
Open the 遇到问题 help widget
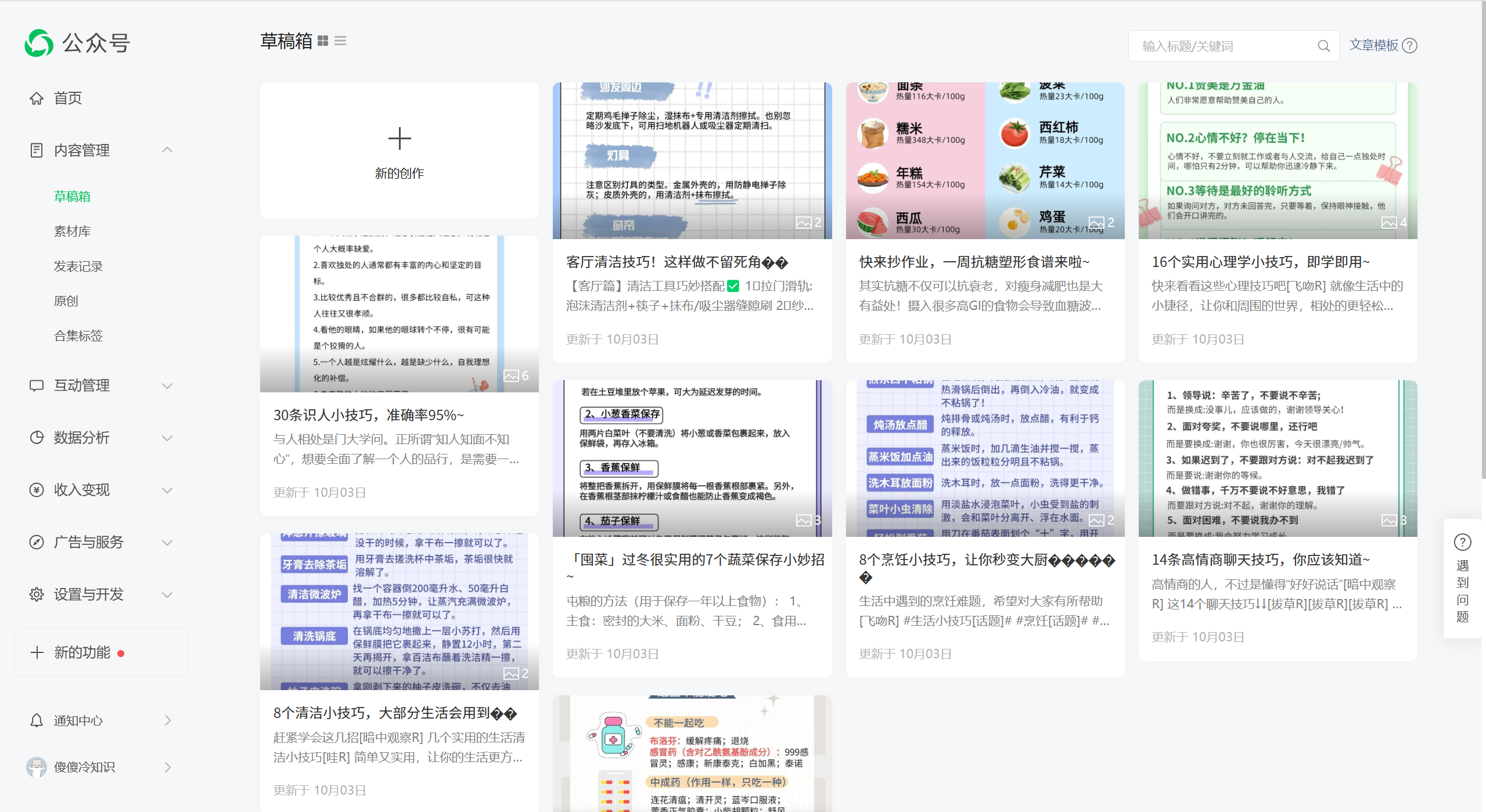pyautogui.click(x=1462, y=578)
